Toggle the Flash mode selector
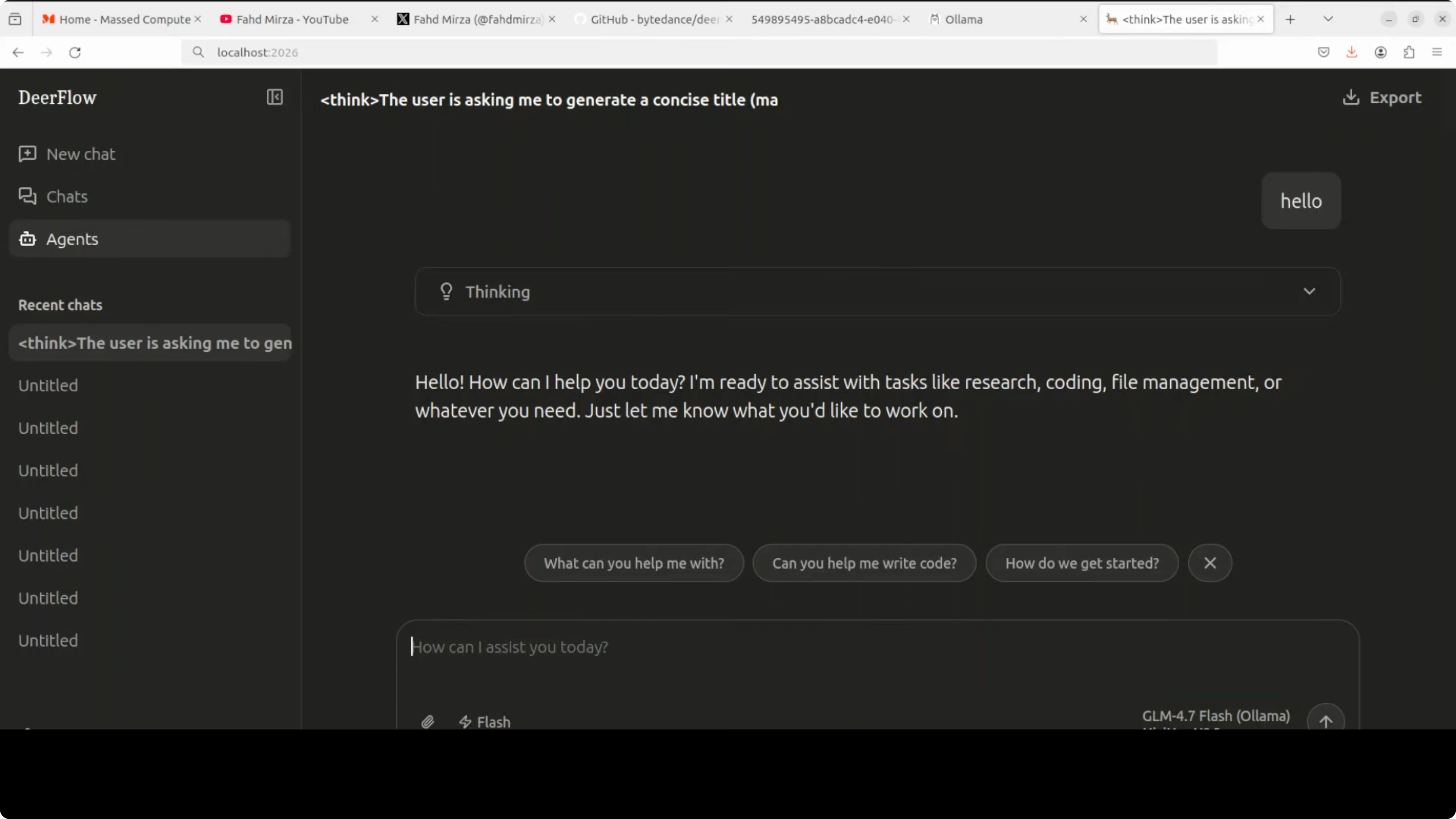 point(485,721)
